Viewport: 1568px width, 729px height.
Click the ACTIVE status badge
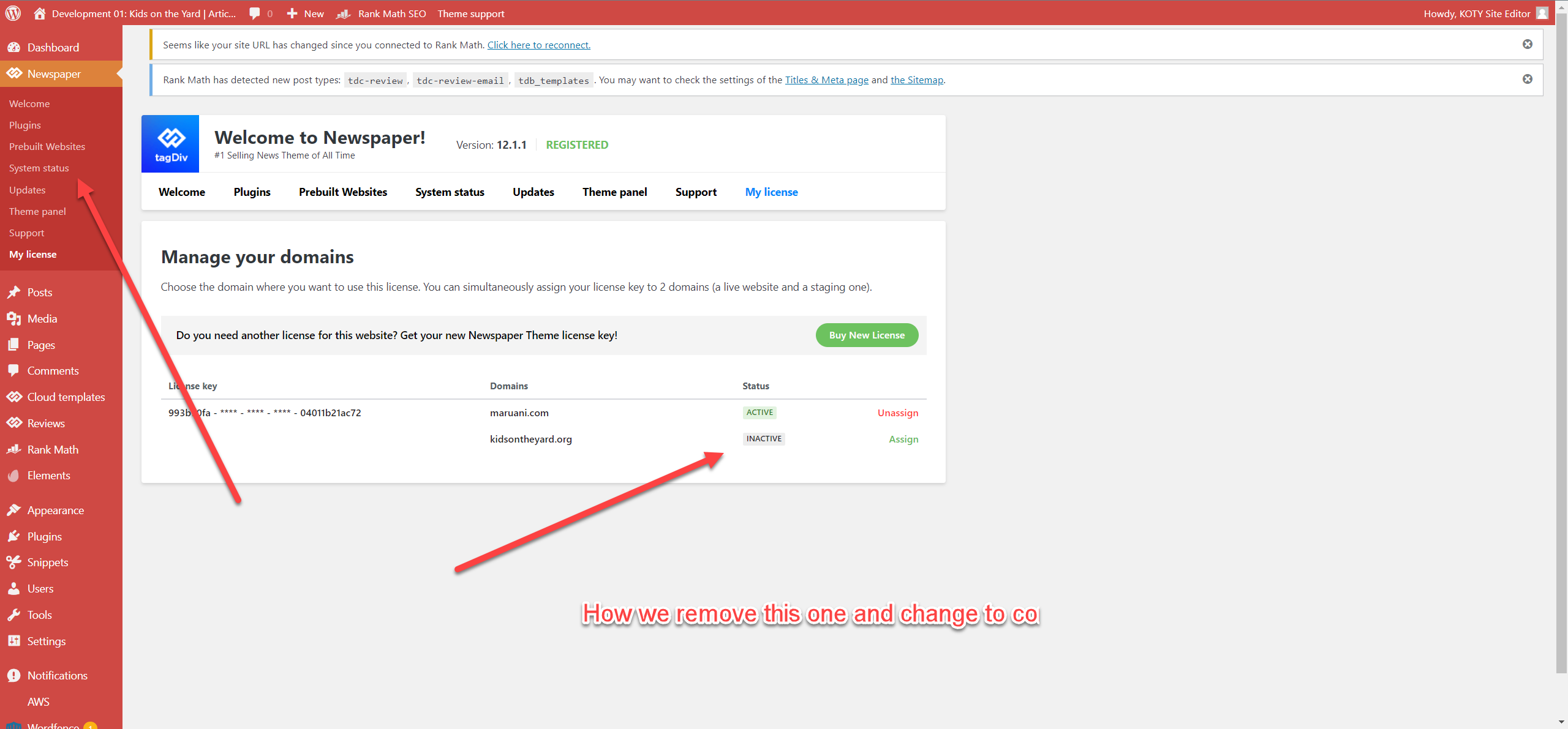[x=759, y=413]
